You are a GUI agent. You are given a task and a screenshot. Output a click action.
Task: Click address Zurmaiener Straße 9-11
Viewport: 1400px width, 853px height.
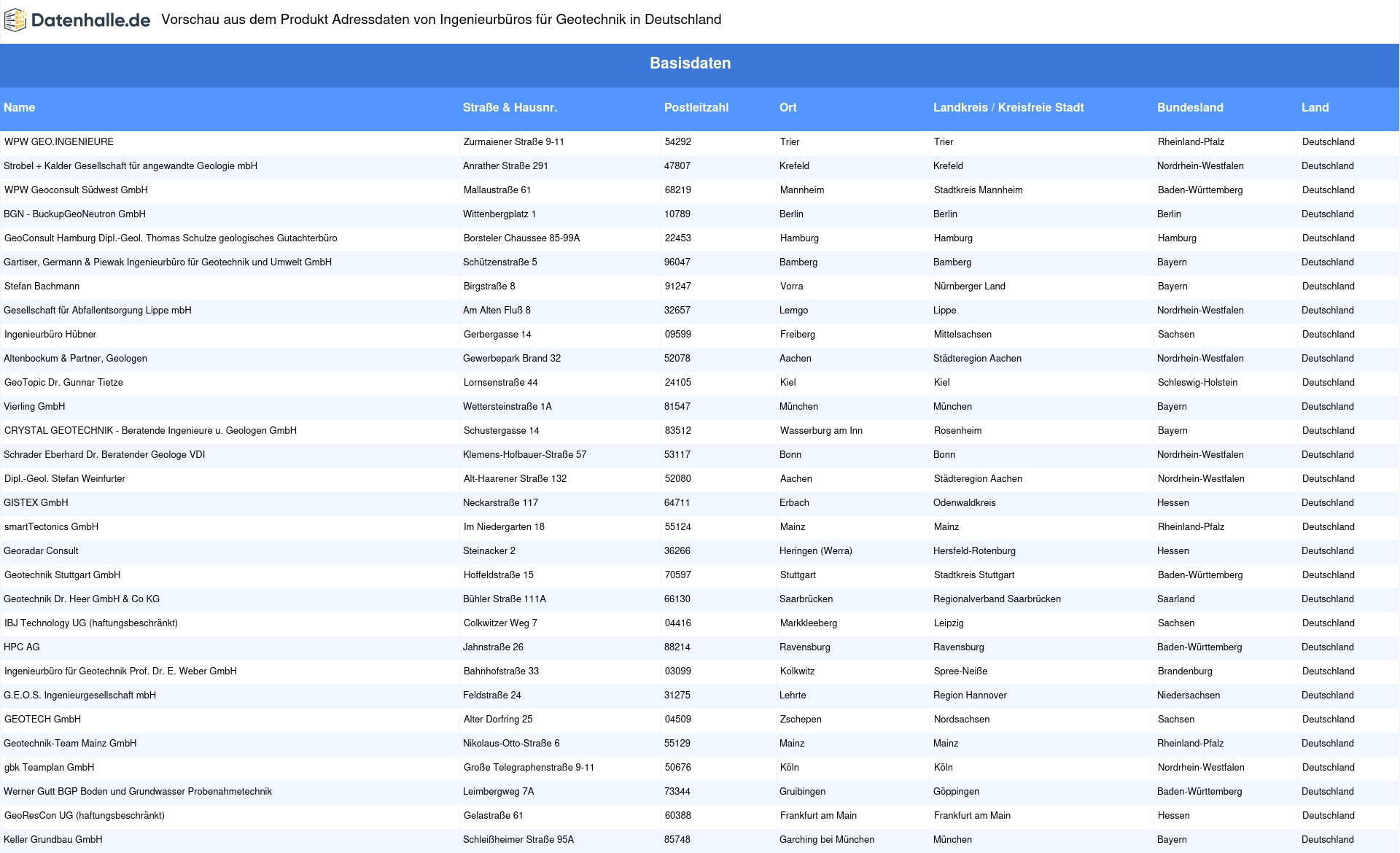(514, 142)
